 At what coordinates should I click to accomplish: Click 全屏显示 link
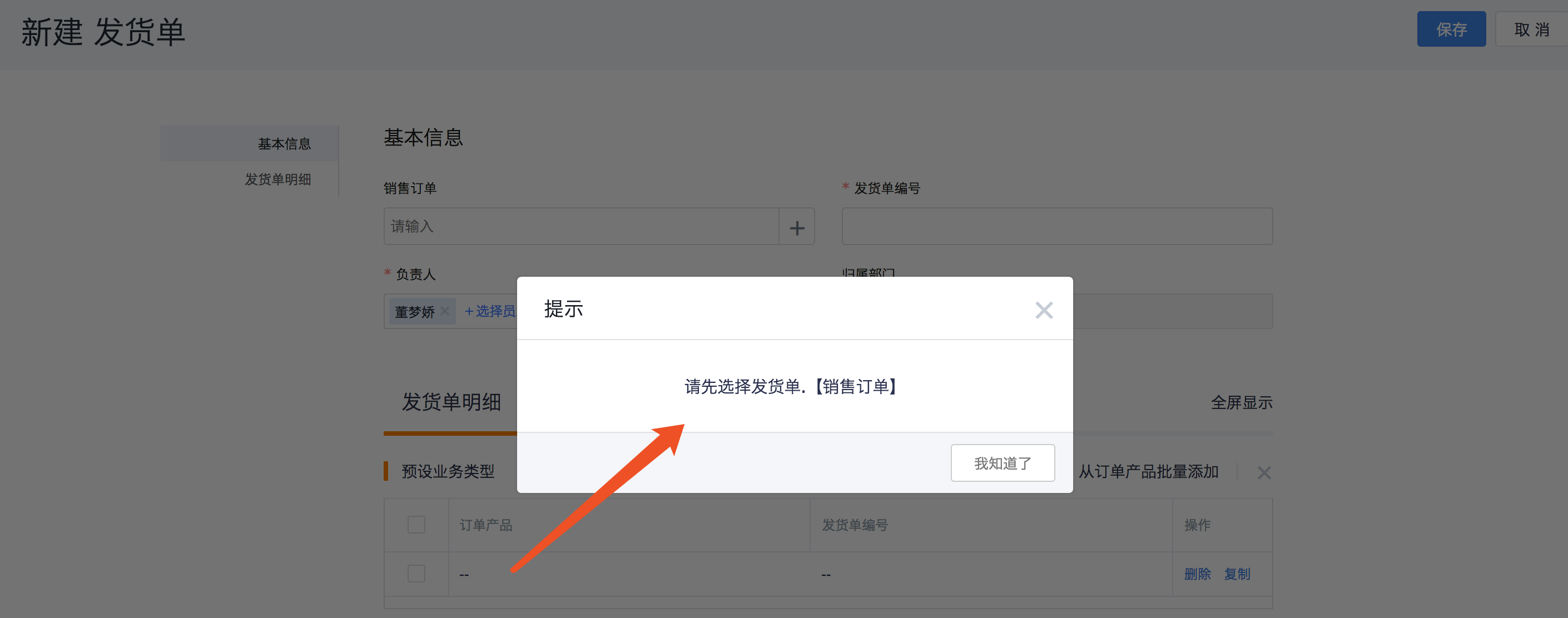tap(1242, 403)
